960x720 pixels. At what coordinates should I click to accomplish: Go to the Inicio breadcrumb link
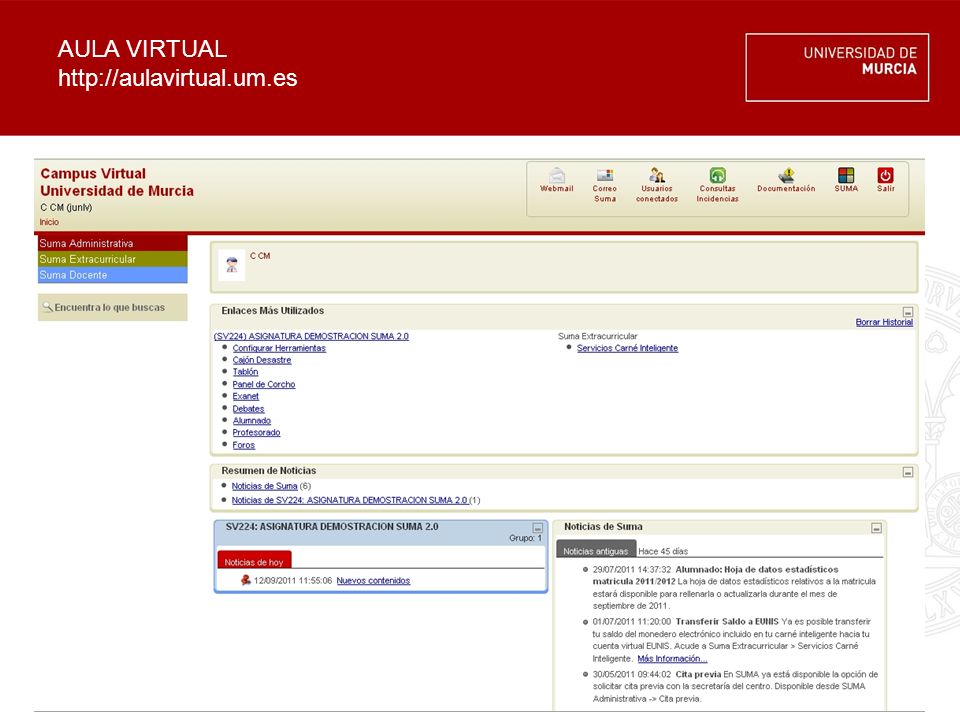tap(50, 222)
